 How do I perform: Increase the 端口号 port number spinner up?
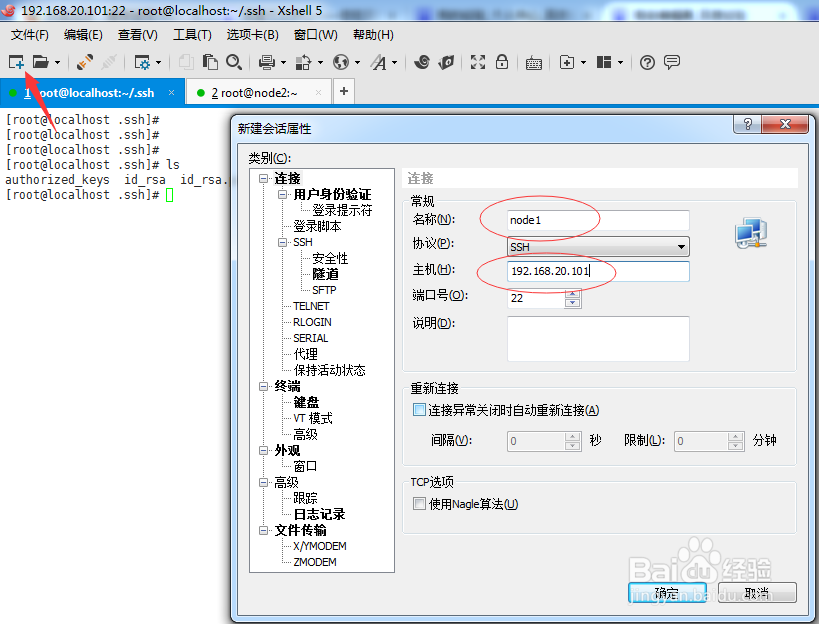coord(573,294)
